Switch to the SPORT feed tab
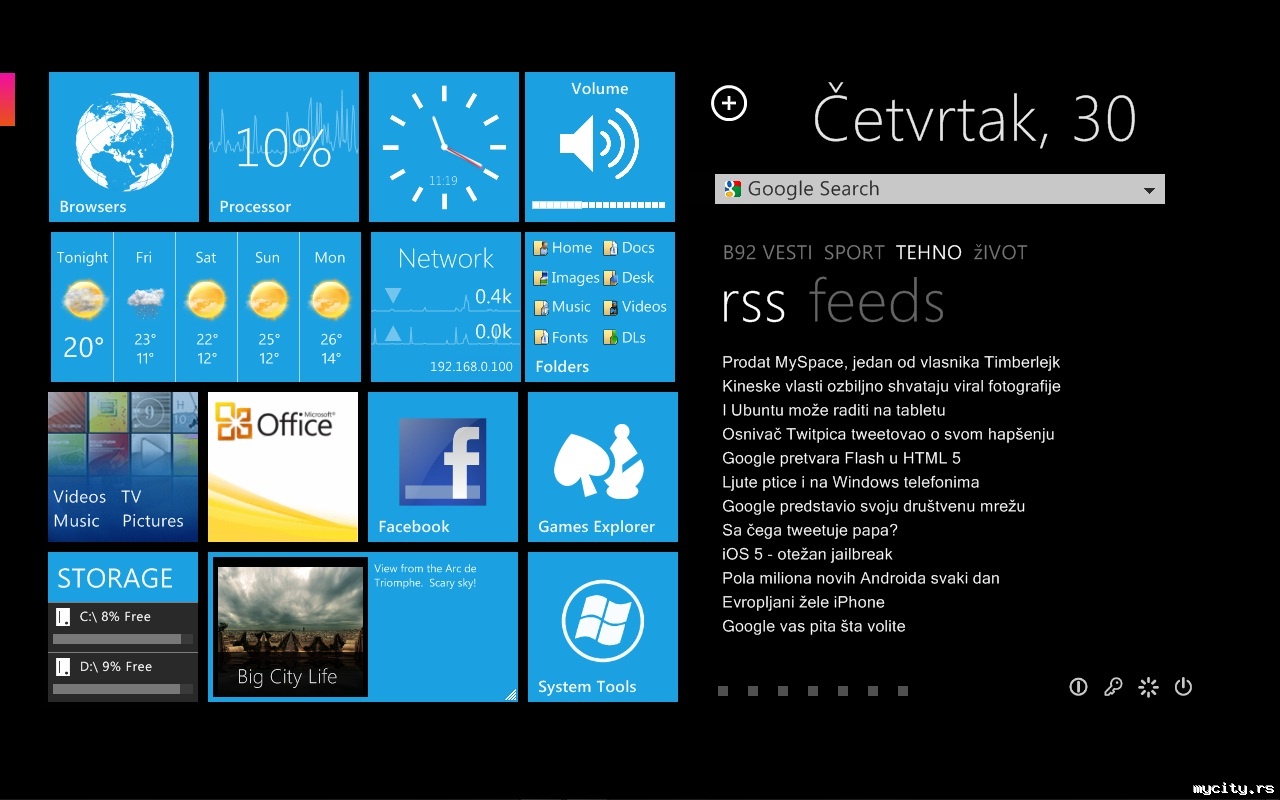 tap(854, 253)
